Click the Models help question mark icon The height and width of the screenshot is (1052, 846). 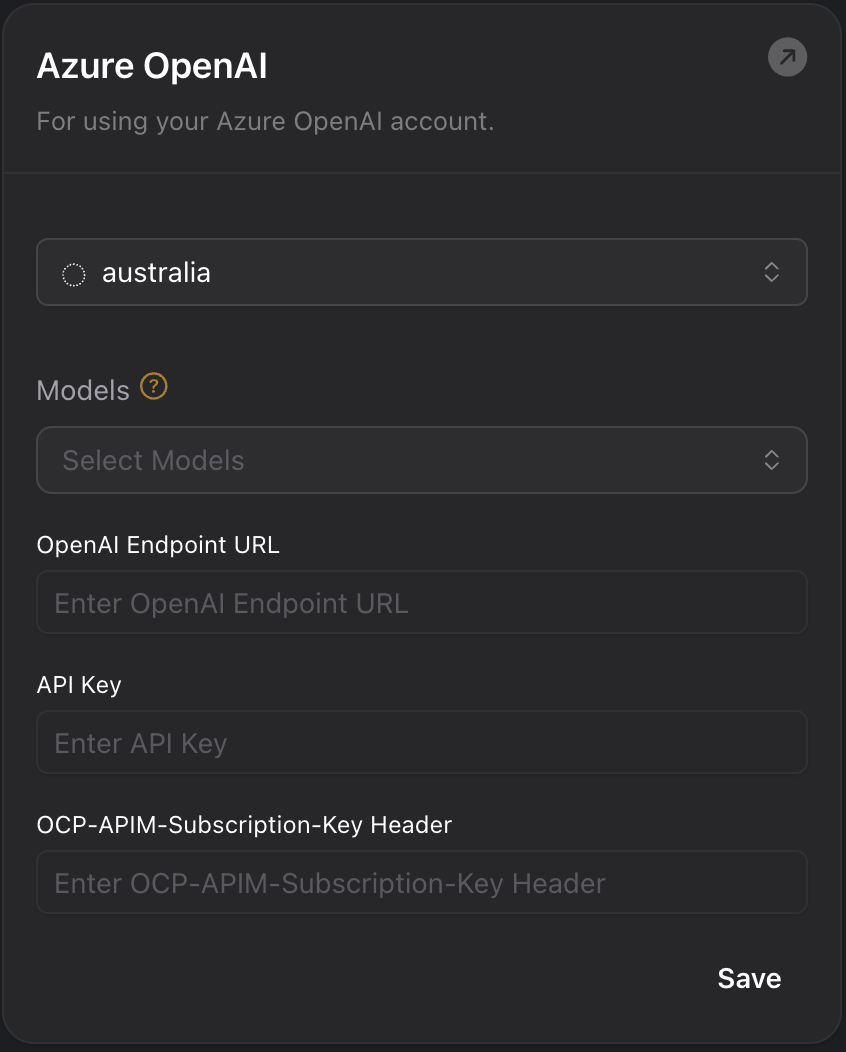click(153, 387)
